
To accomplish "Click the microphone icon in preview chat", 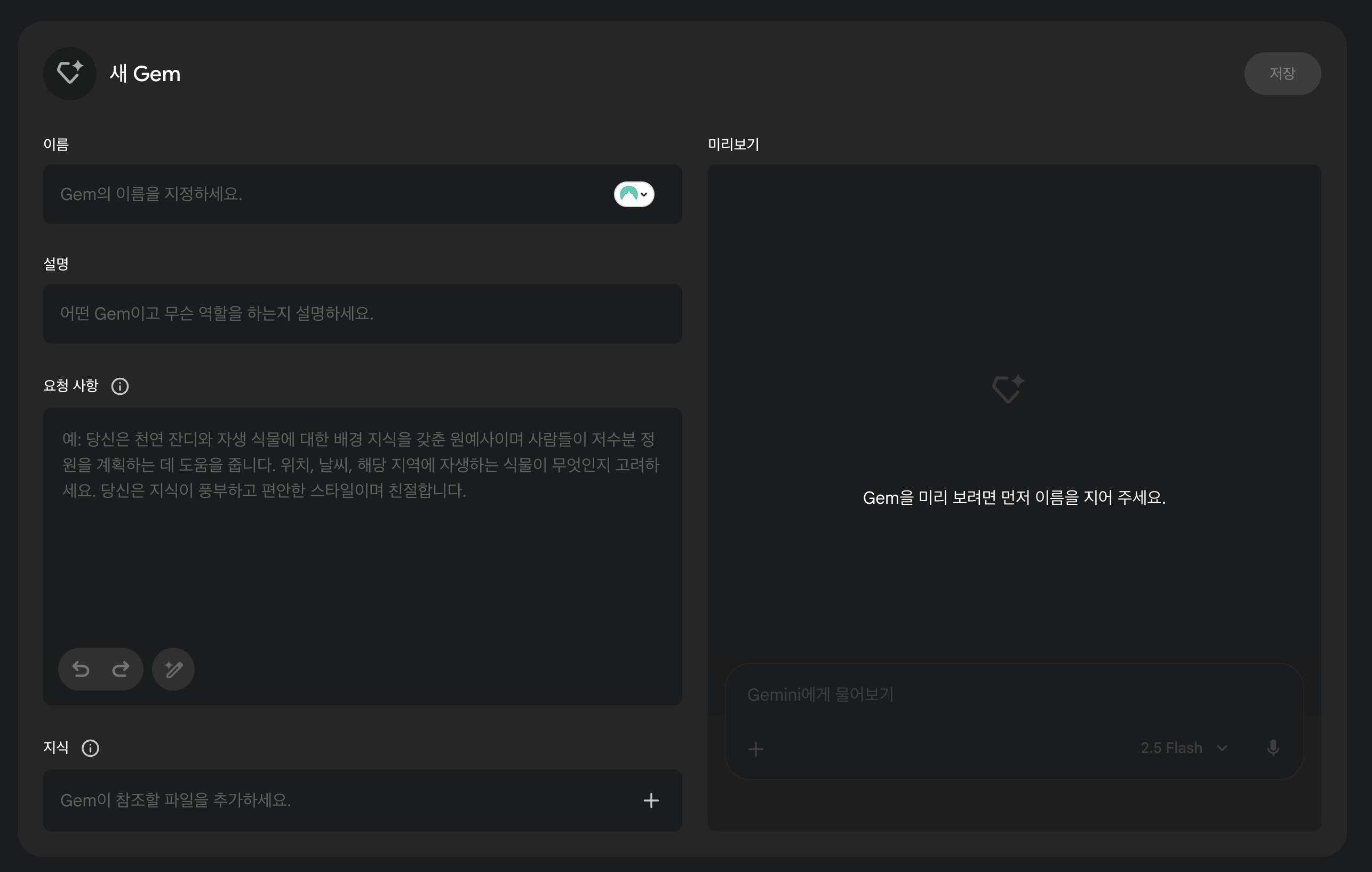I will (1273, 748).
